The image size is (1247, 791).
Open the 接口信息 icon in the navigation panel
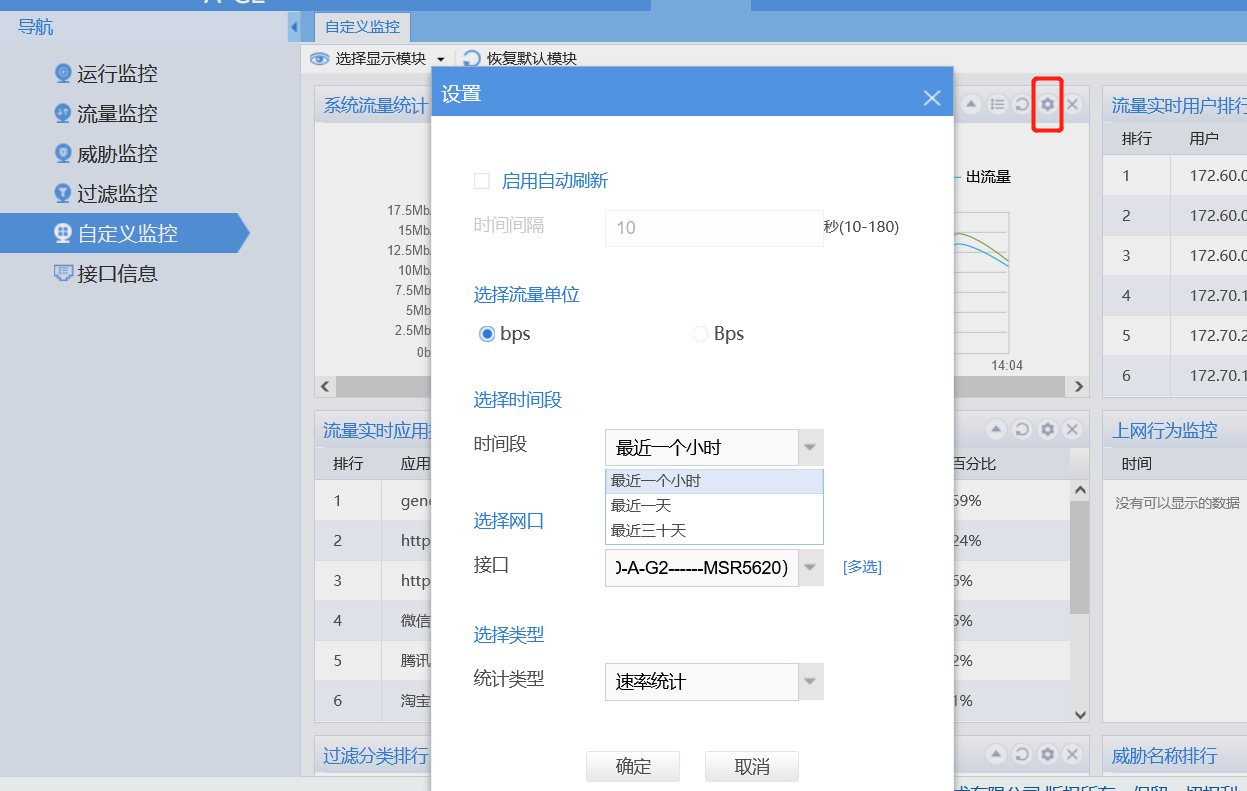tap(63, 273)
